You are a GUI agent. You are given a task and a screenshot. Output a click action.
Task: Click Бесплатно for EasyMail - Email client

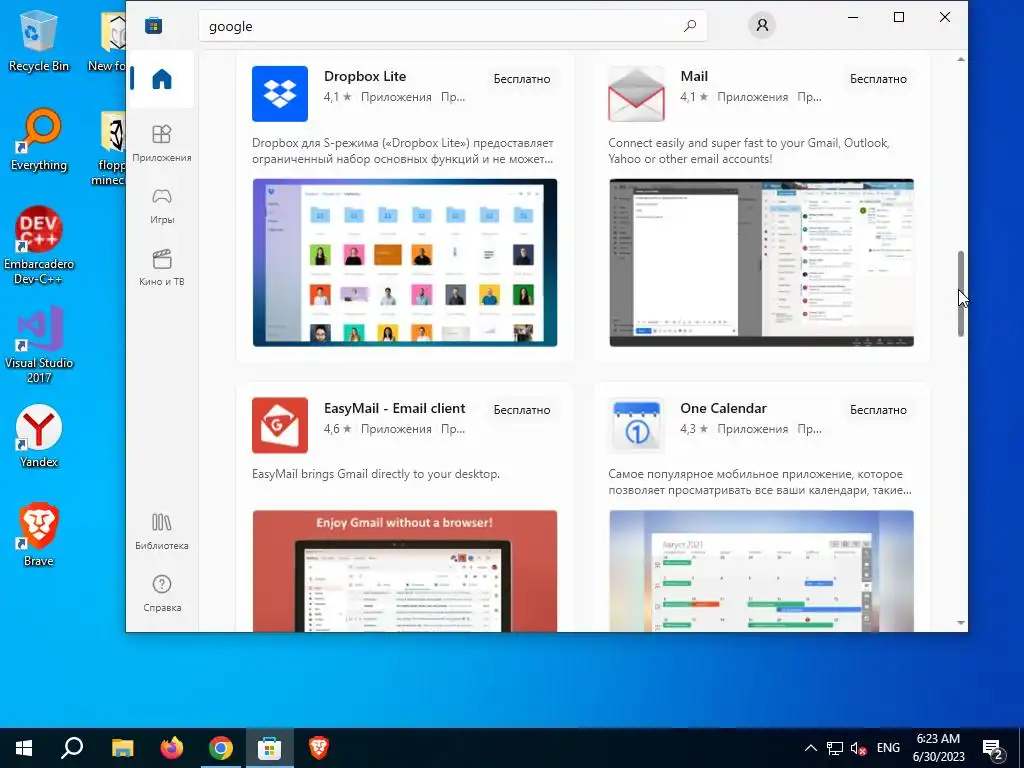[522, 410]
